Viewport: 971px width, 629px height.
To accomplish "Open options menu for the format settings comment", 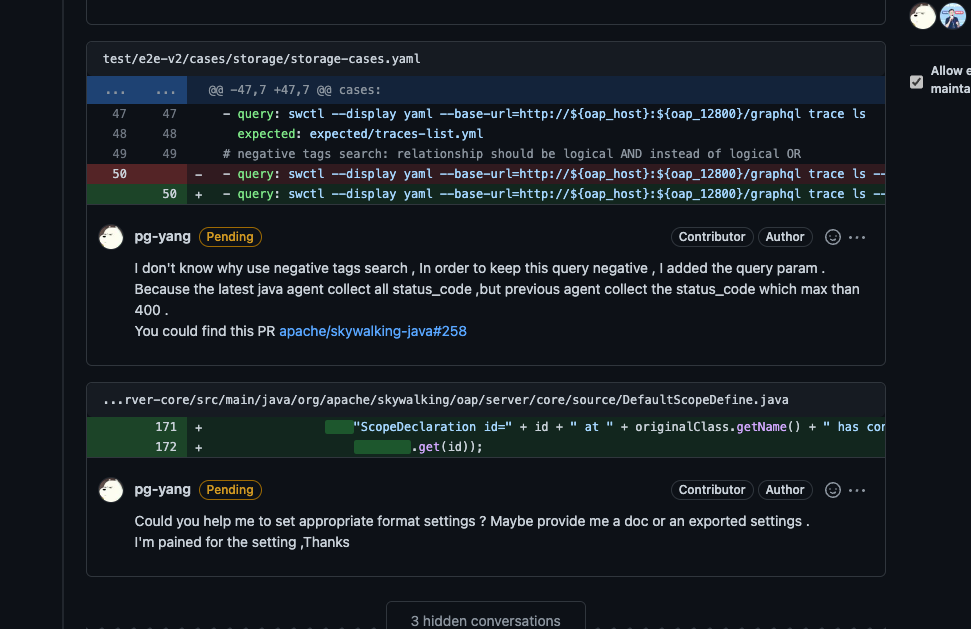I will tap(857, 490).
